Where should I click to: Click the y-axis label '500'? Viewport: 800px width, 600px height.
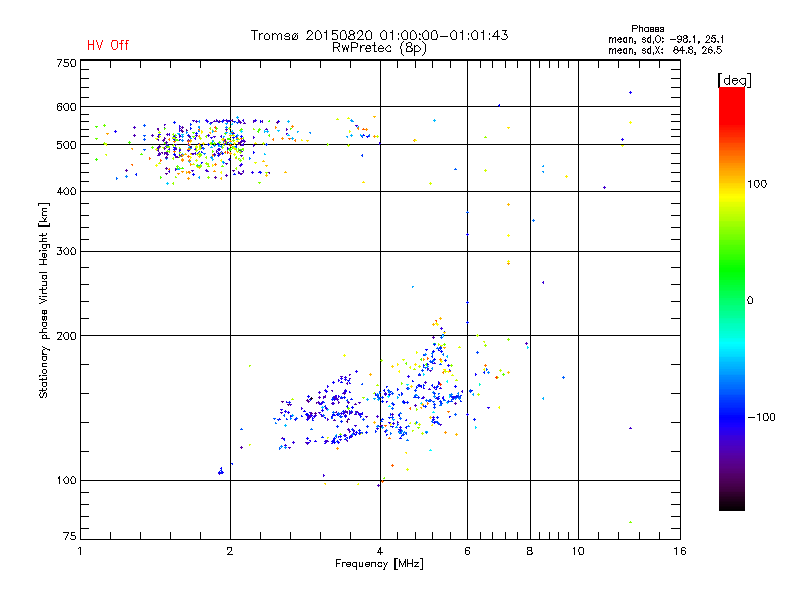(66, 145)
